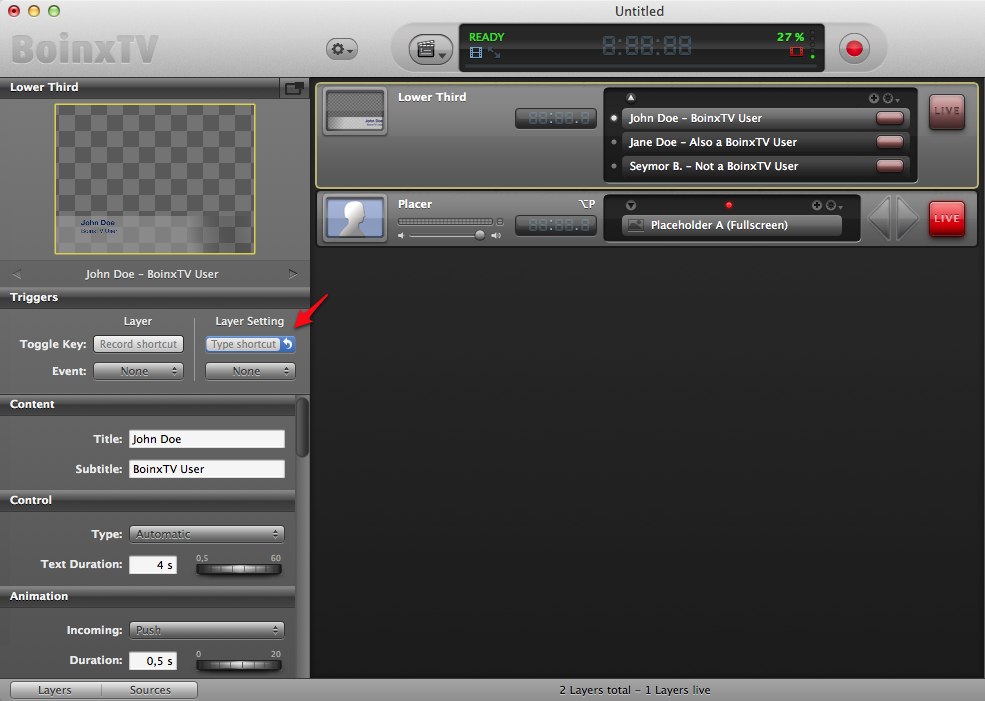
Task: Select the Jane Doe – Also a BoinxTV User row
Action: [764, 142]
